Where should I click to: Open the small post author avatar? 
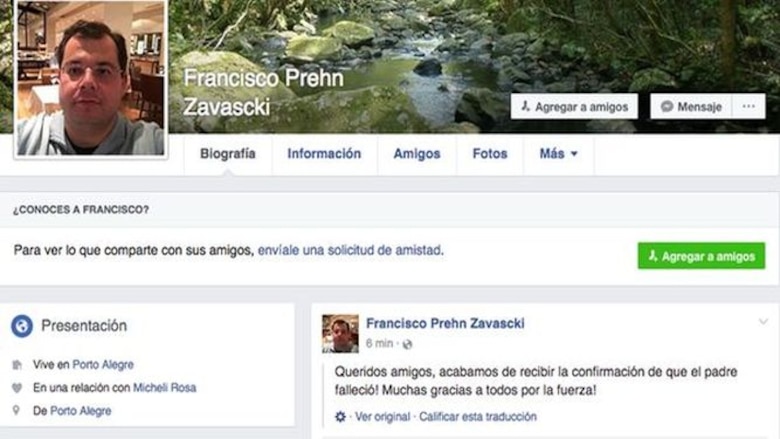340,334
